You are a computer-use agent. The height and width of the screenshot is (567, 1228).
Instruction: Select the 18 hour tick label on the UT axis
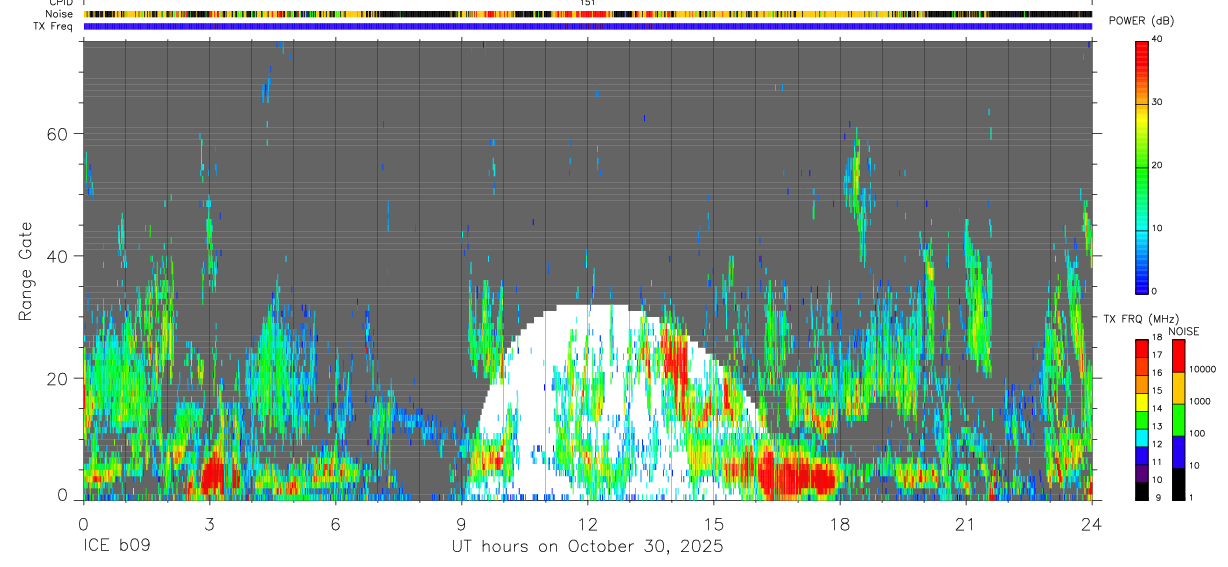[x=839, y=524]
